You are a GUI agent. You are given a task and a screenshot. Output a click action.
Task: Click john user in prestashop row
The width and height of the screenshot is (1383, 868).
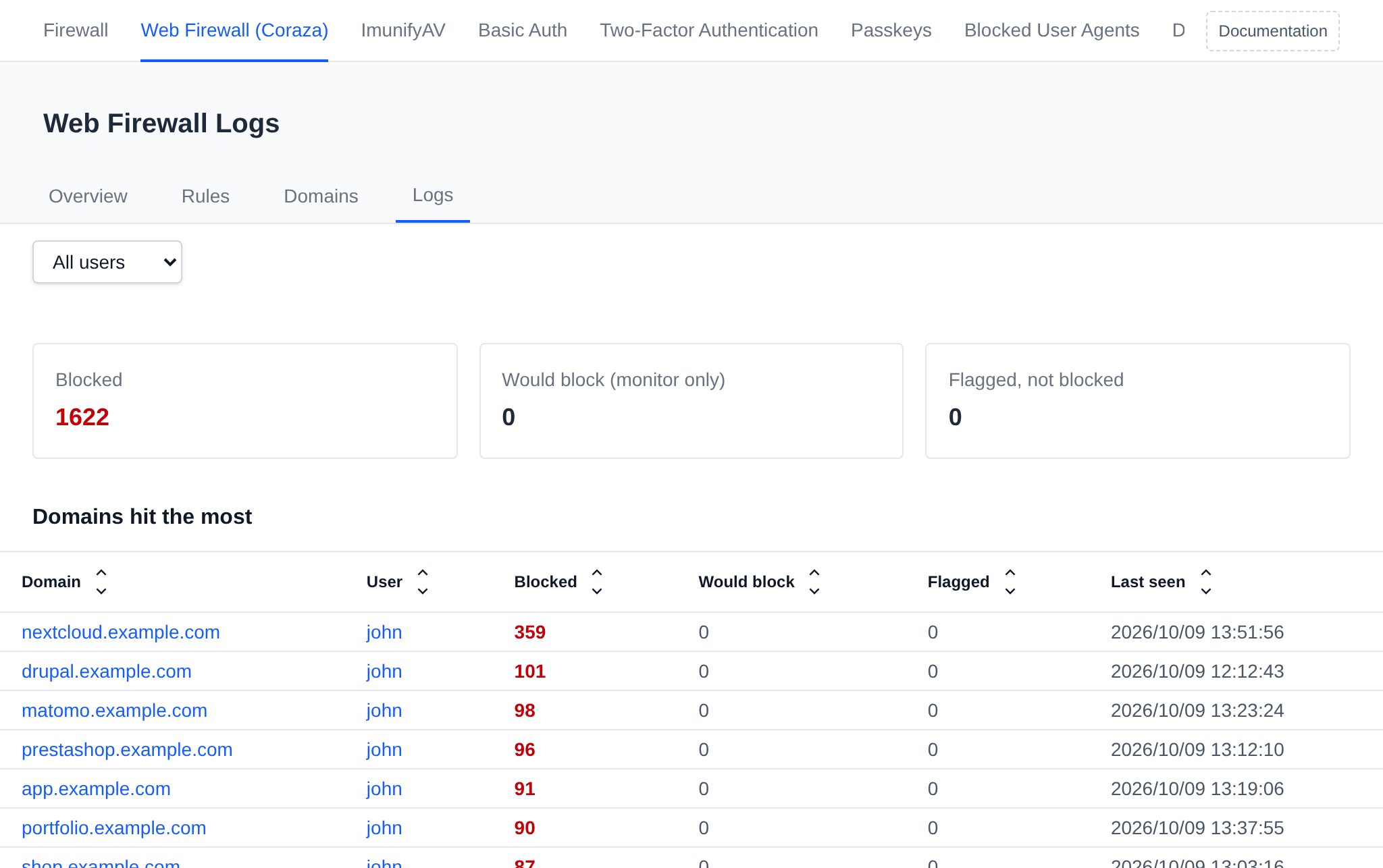(384, 750)
